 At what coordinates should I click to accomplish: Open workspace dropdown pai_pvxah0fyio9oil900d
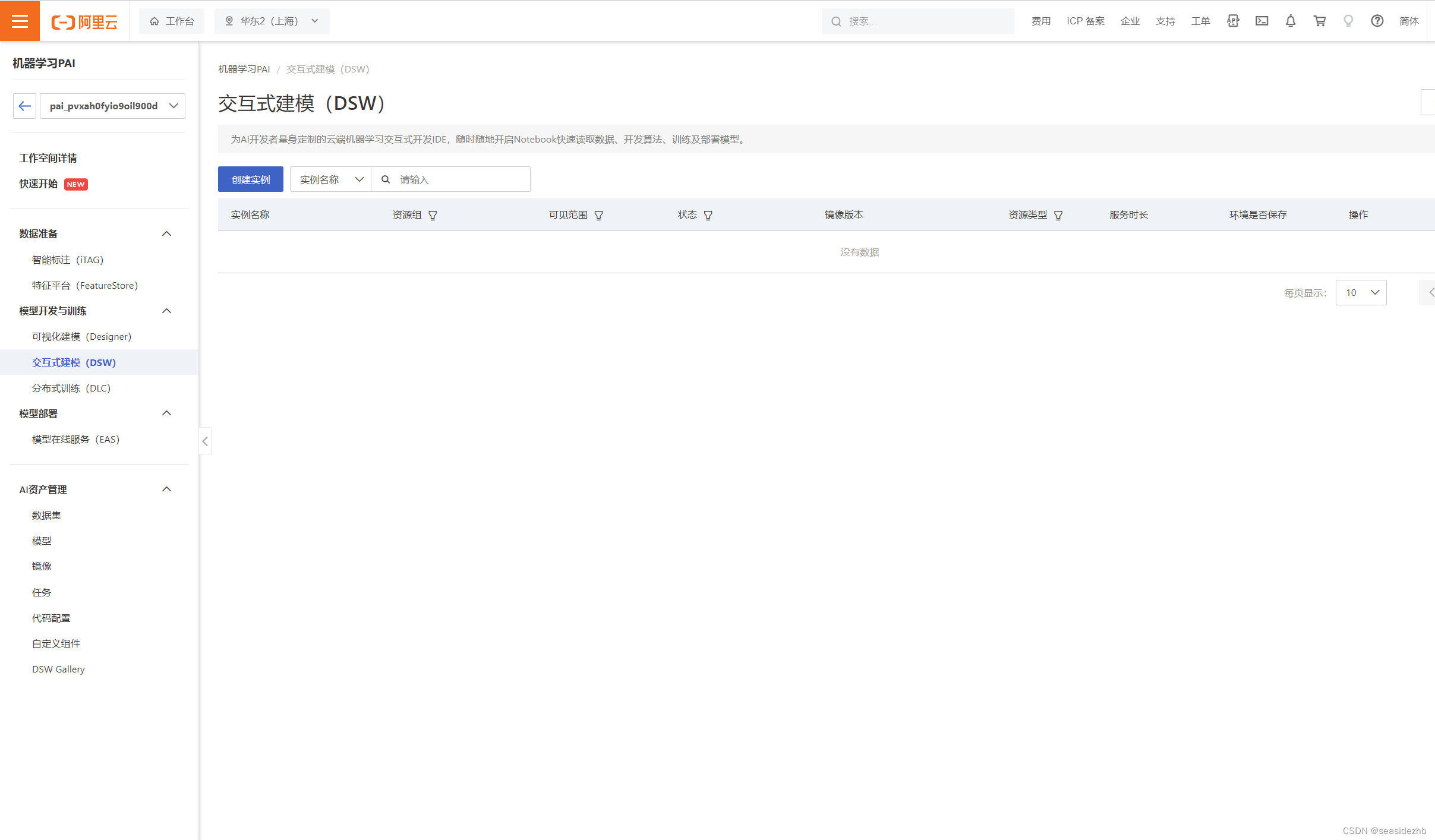pyautogui.click(x=112, y=106)
